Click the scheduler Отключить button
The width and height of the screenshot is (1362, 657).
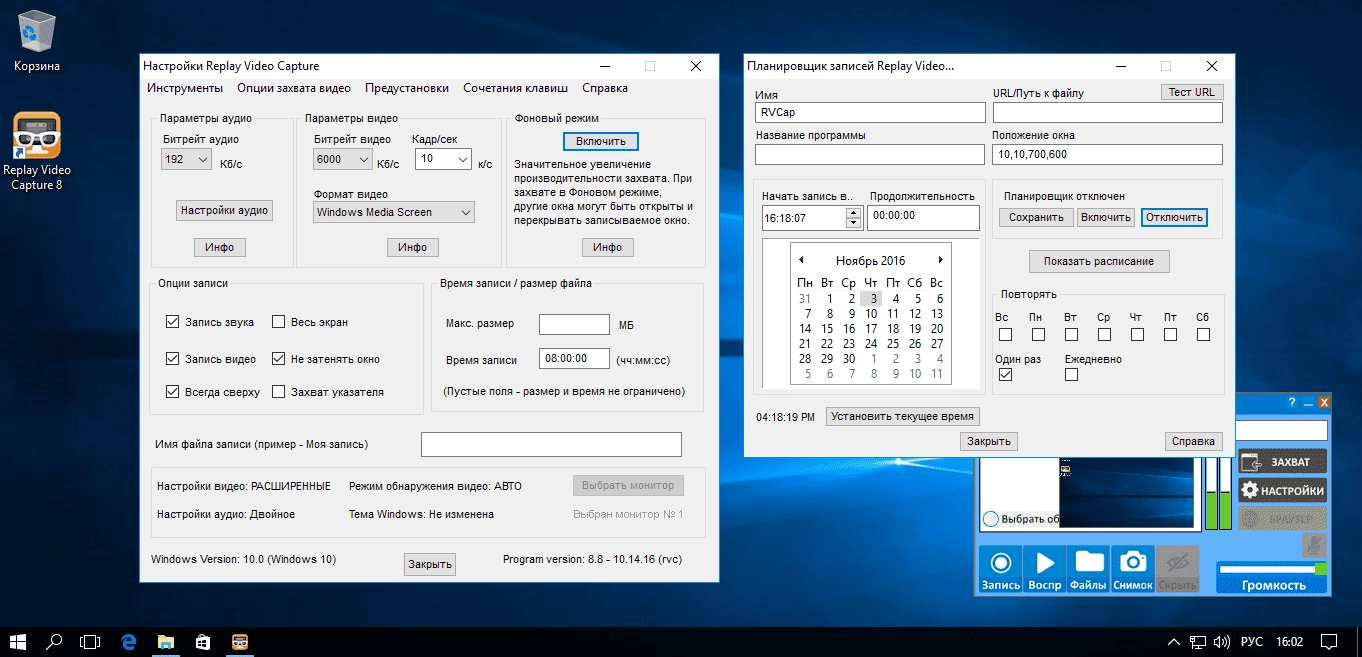coord(1175,217)
